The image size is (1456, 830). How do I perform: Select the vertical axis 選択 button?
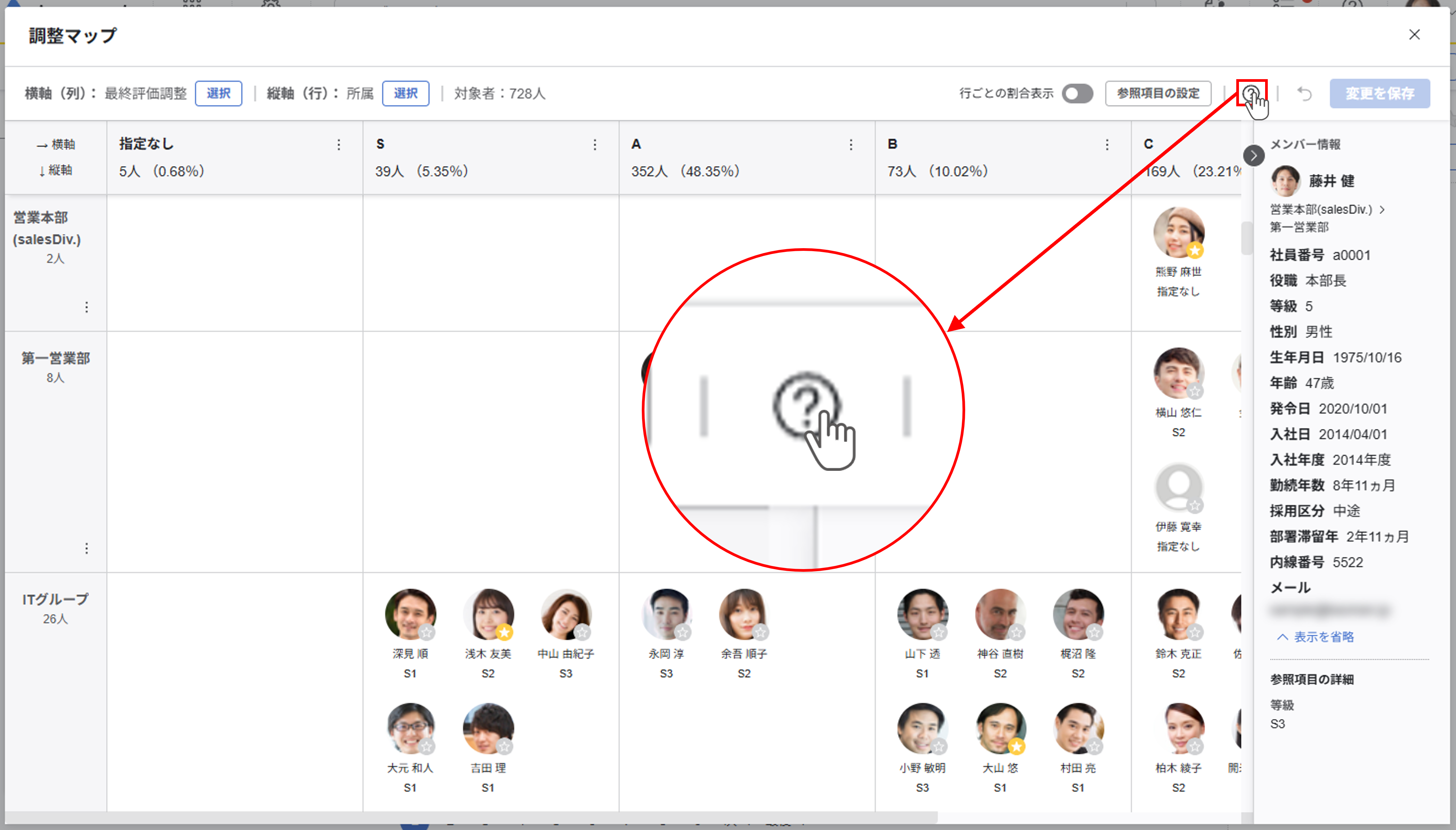click(x=405, y=94)
